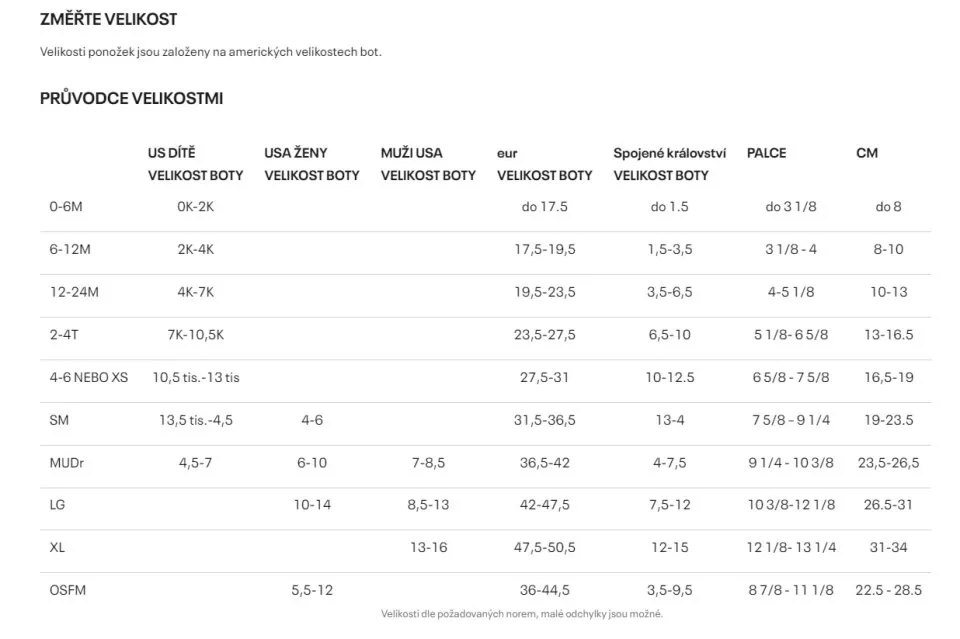
Task: Click the ZMĚŘTE VELIKOST heading
Action: (108, 20)
